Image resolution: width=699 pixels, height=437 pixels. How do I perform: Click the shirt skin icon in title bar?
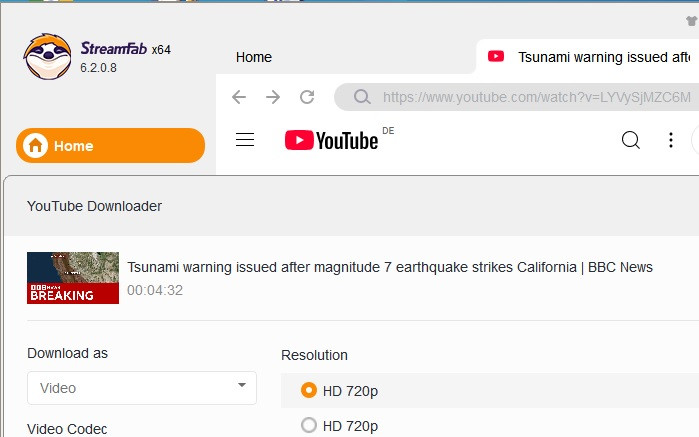[x=691, y=20]
